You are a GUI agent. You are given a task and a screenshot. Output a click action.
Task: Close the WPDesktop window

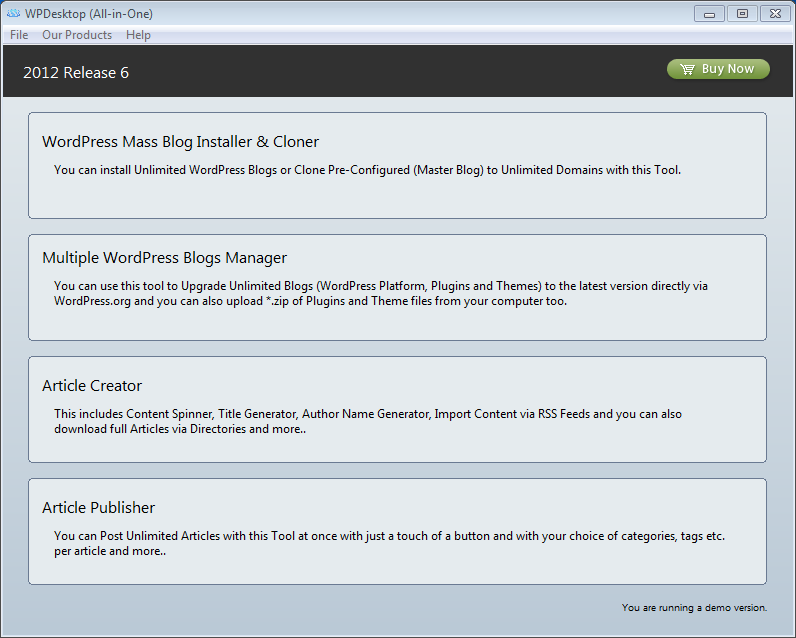(774, 13)
